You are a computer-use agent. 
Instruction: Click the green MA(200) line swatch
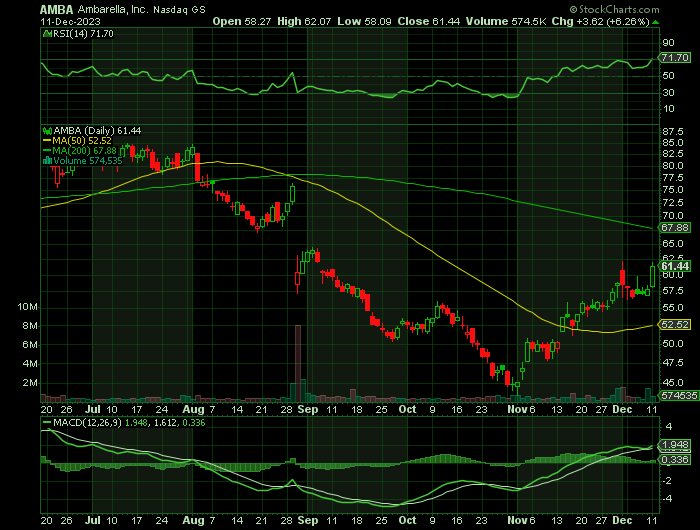pos(47,151)
